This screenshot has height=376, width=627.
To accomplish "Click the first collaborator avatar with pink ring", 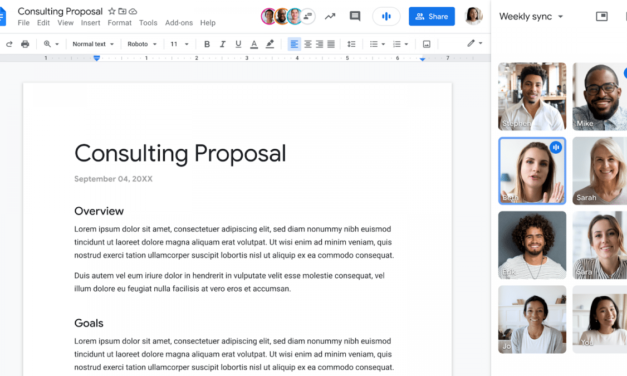I will coord(269,16).
